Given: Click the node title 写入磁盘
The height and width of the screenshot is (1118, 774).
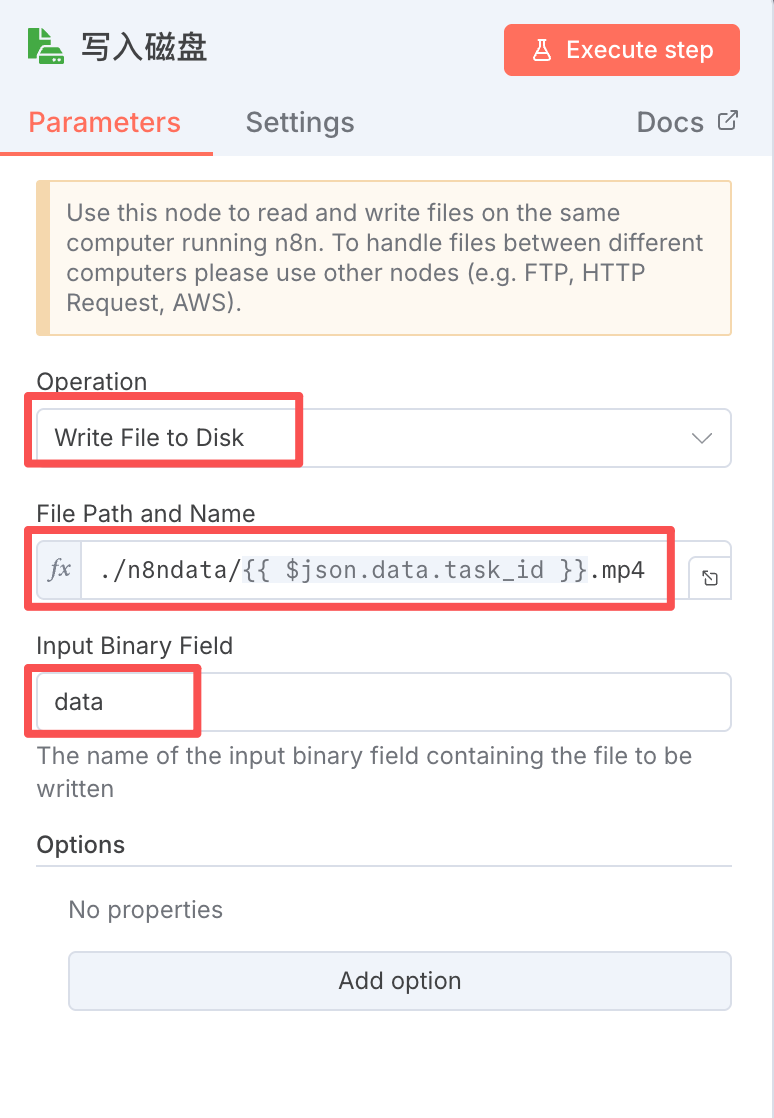Looking at the screenshot, I should [x=144, y=48].
